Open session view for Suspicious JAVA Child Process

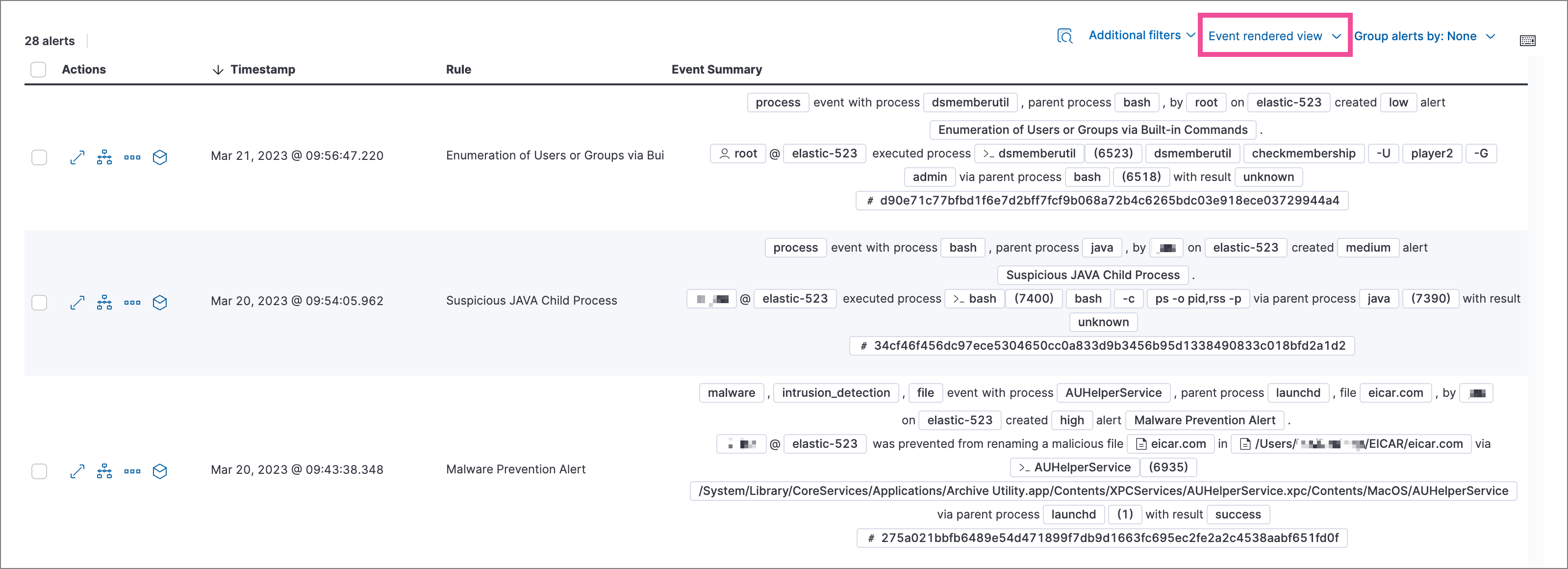pyautogui.click(x=159, y=302)
